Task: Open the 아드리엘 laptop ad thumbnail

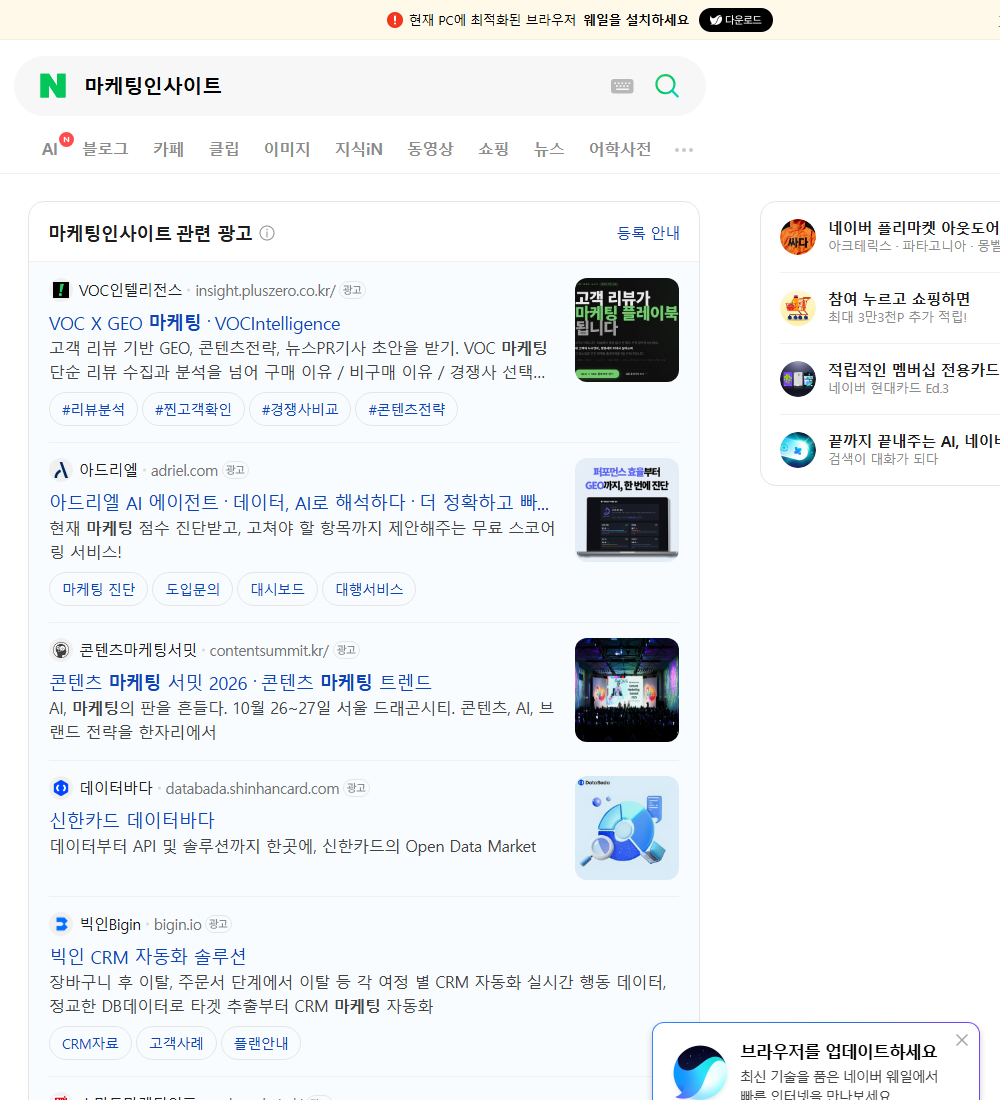Action: pos(627,510)
